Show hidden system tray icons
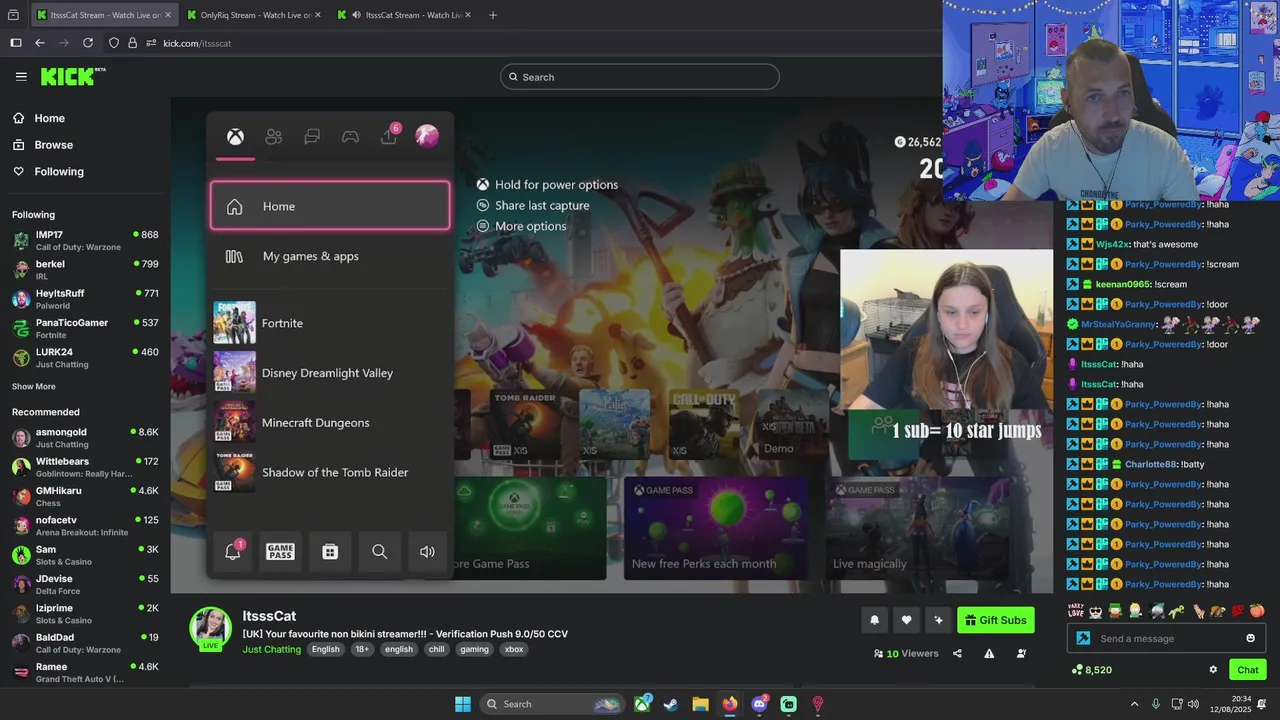 click(1134, 704)
